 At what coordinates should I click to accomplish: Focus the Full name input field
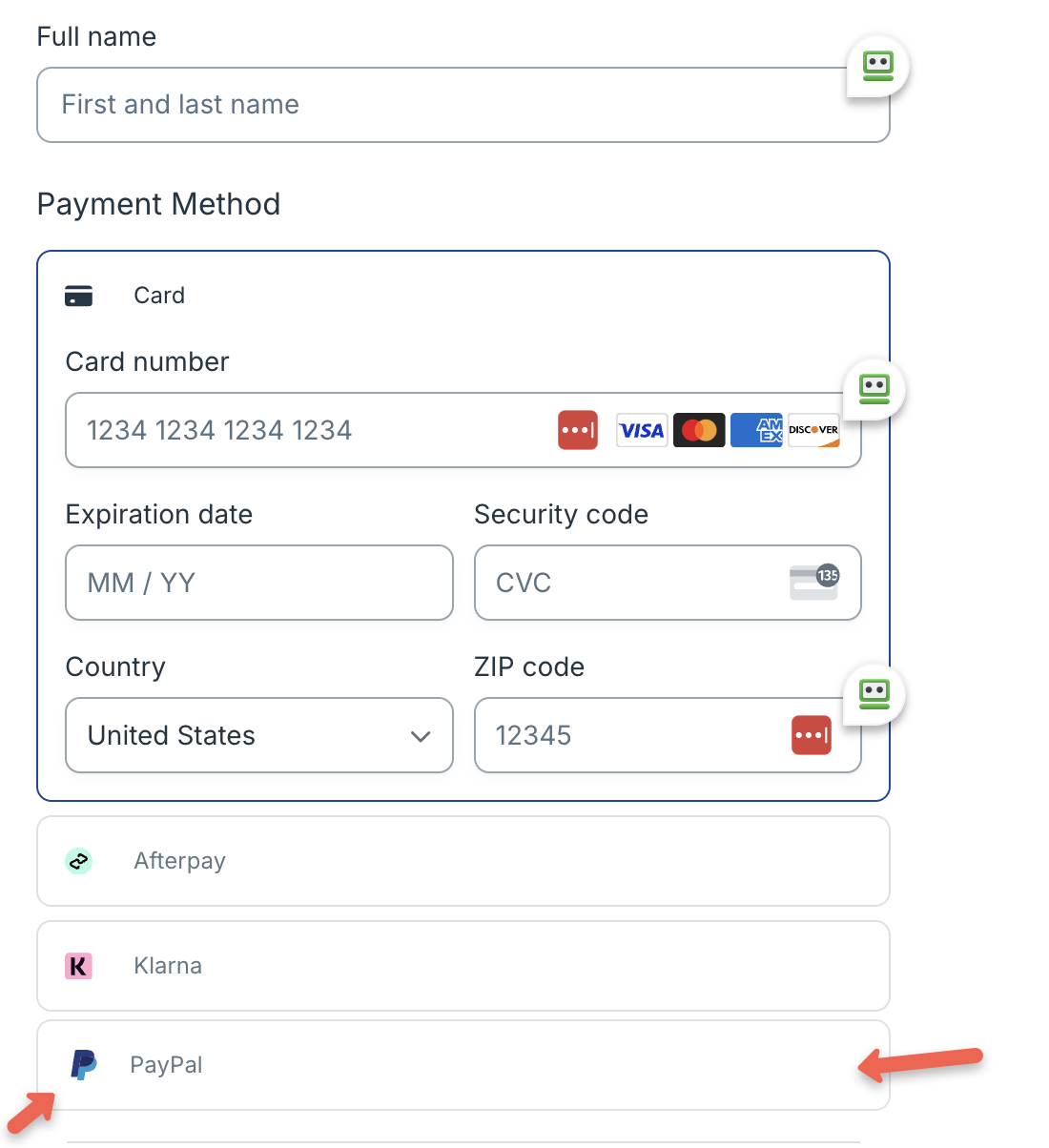tap(463, 105)
